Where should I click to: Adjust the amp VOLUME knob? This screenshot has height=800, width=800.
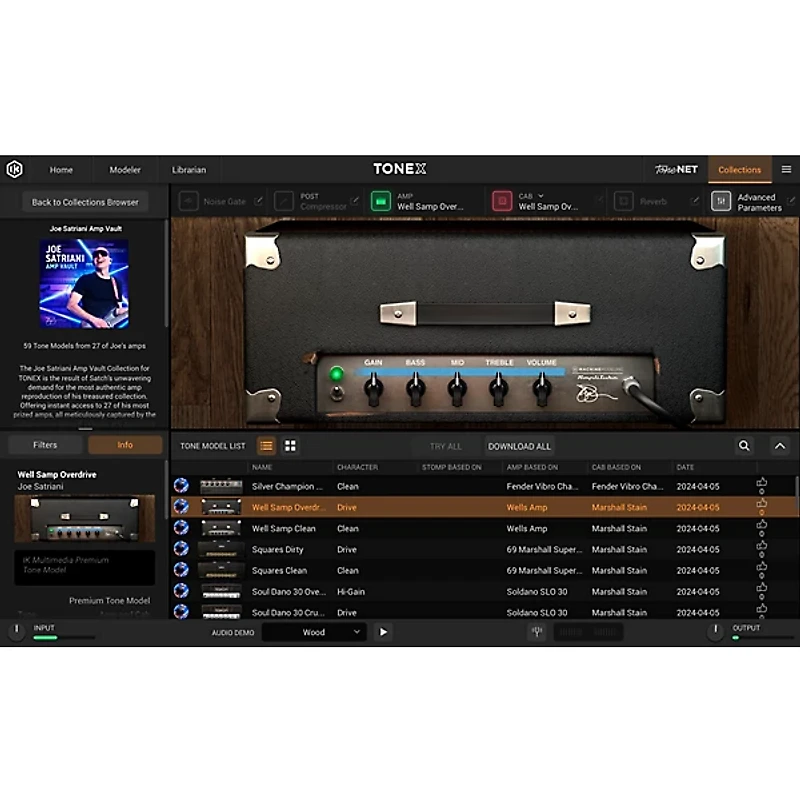click(x=541, y=390)
